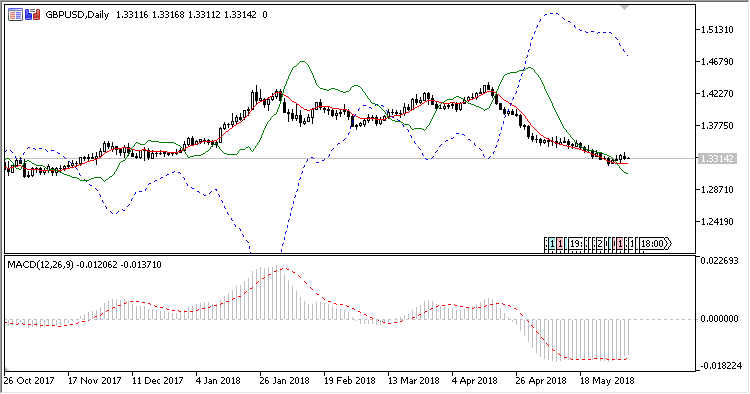
Task: Click the 26 Jan 2018 date label
Action: click(x=284, y=381)
